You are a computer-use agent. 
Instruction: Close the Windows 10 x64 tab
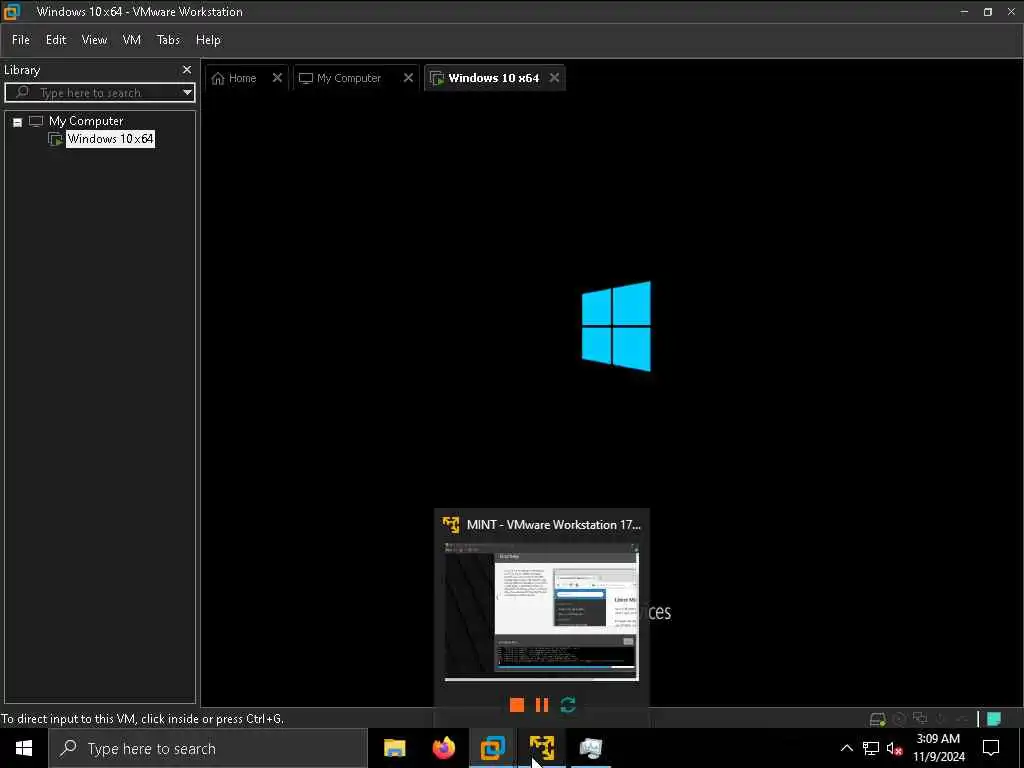pos(554,78)
